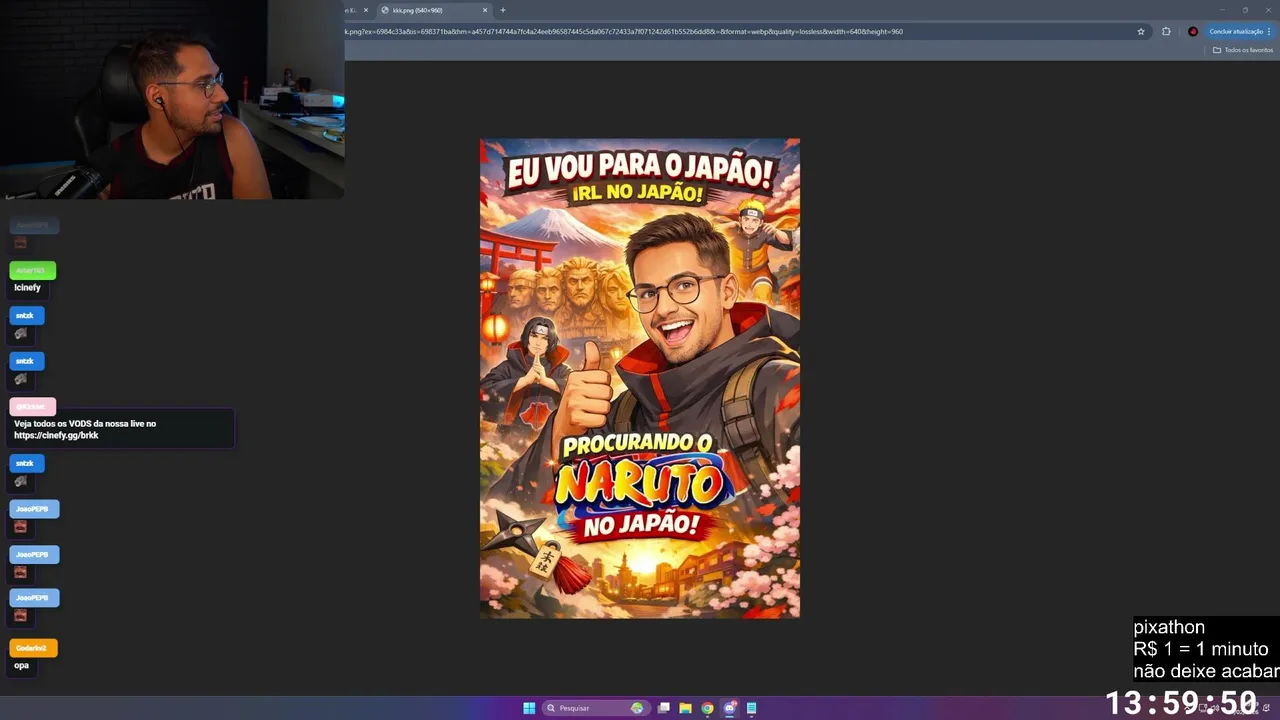The image size is (1280, 720).
Task: Click the Pesquisar taskbar search box
Action: pyautogui.click(x=594, y=708)
